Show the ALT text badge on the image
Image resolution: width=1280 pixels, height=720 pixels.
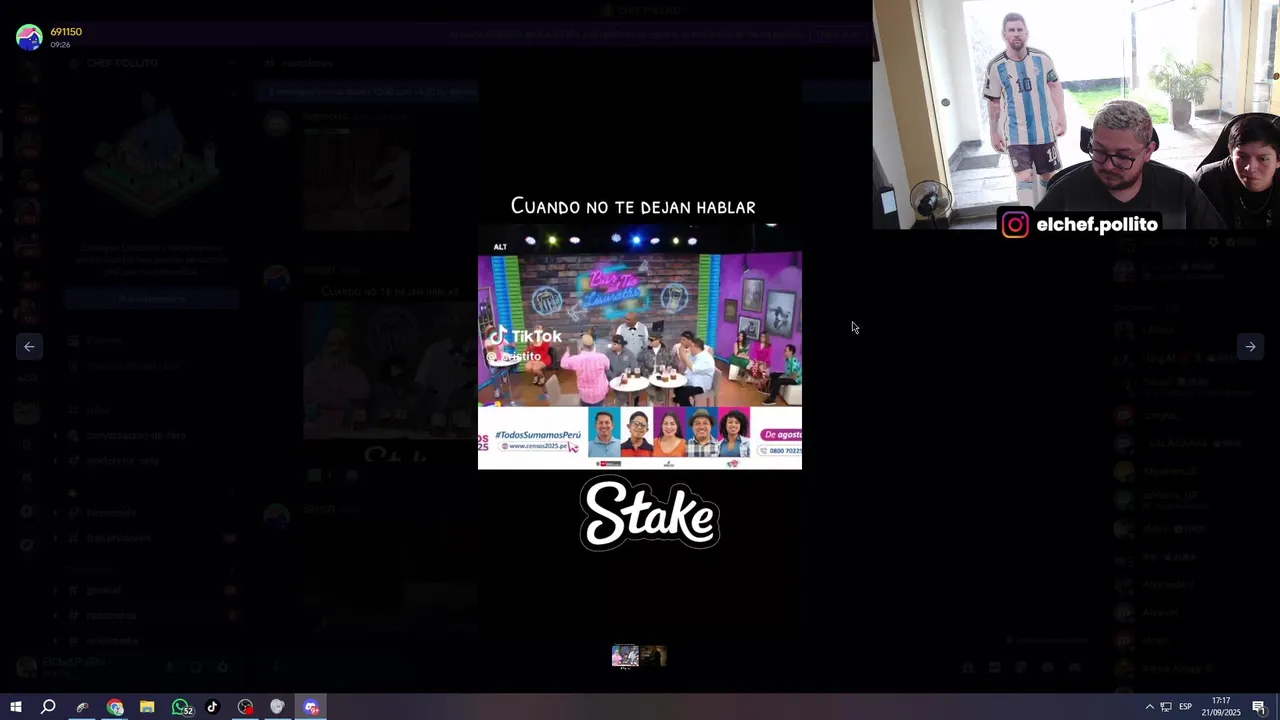500,247
